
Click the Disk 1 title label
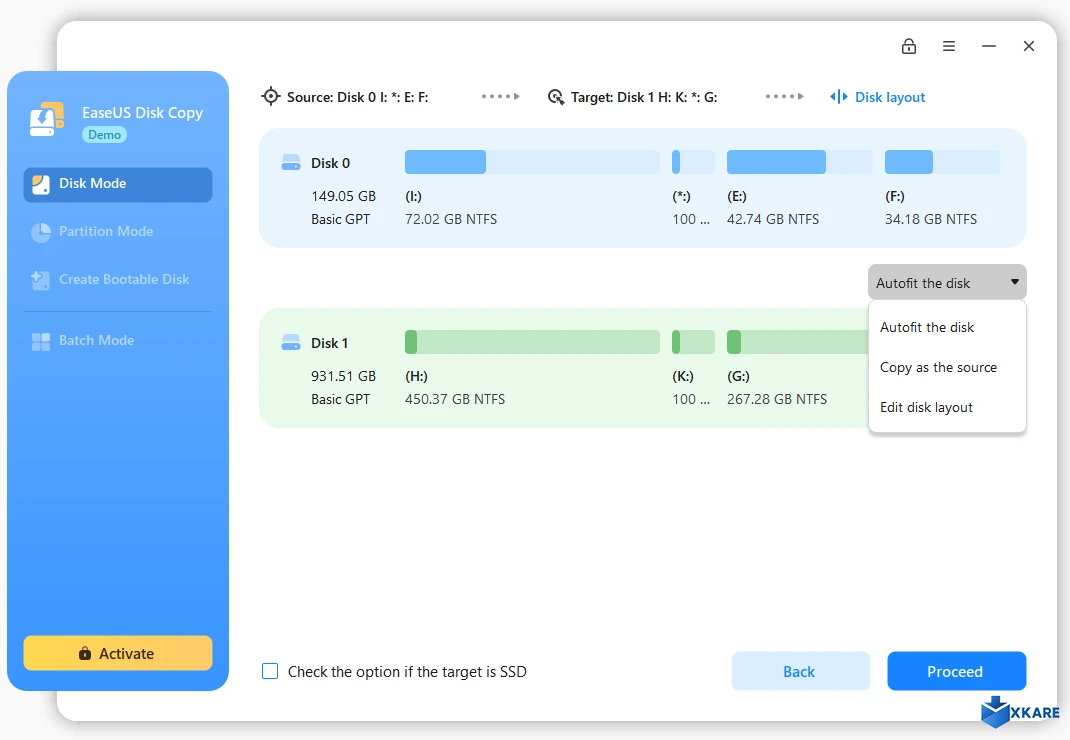coord(330,343)
